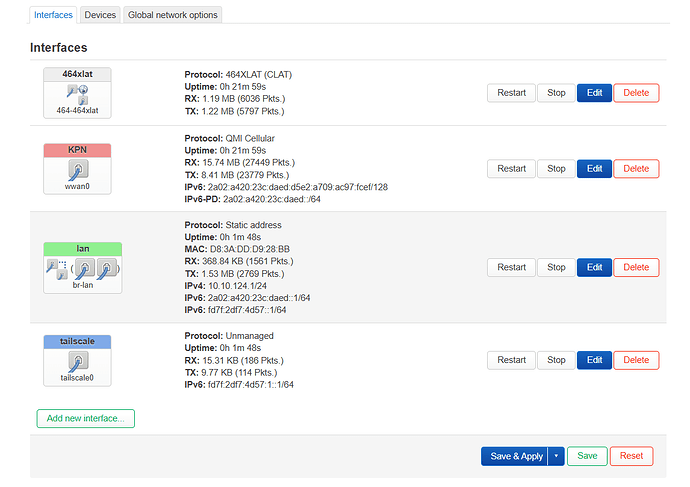Click the br-lan bridge icon
Viewport: 690px width, 487px height.
(x=83, y=267)
